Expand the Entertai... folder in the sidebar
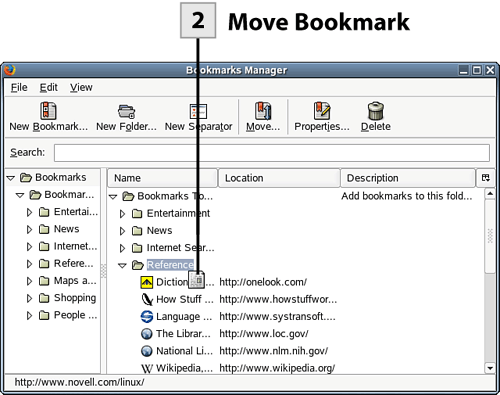The width and height of the screenshot is (500, 395). click(29, 212)
